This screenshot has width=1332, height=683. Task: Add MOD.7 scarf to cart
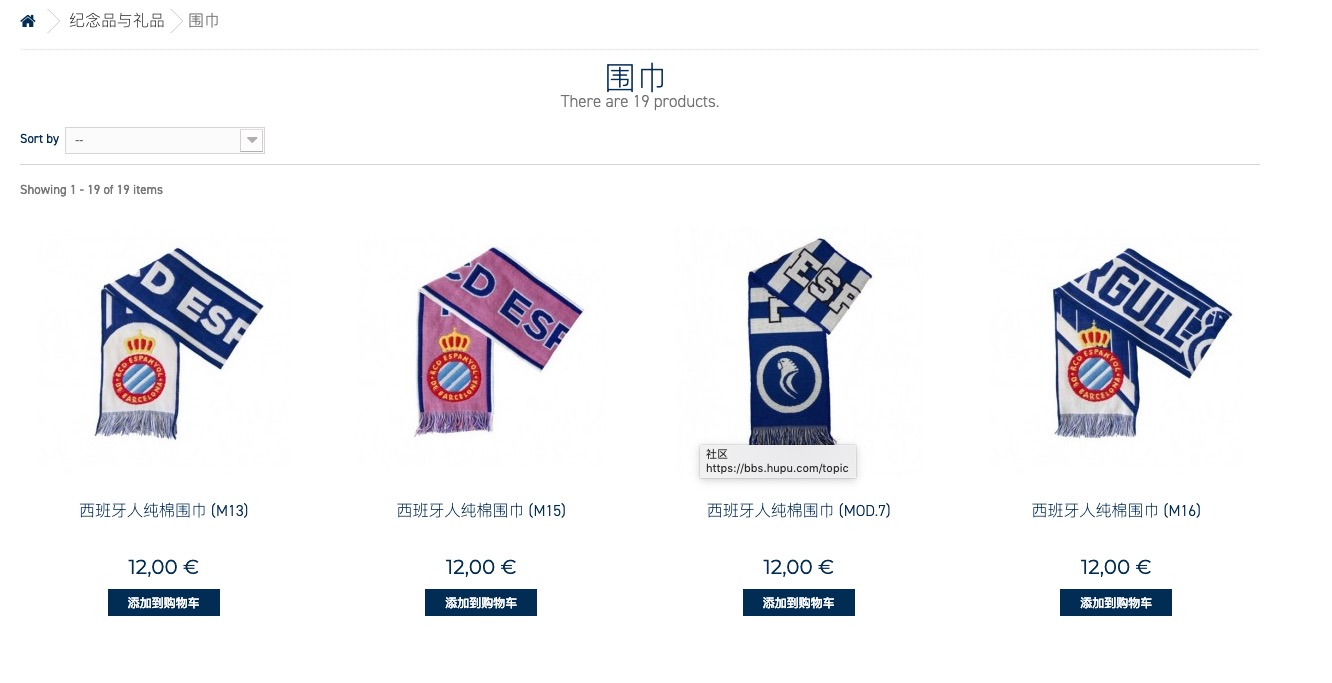799,603
